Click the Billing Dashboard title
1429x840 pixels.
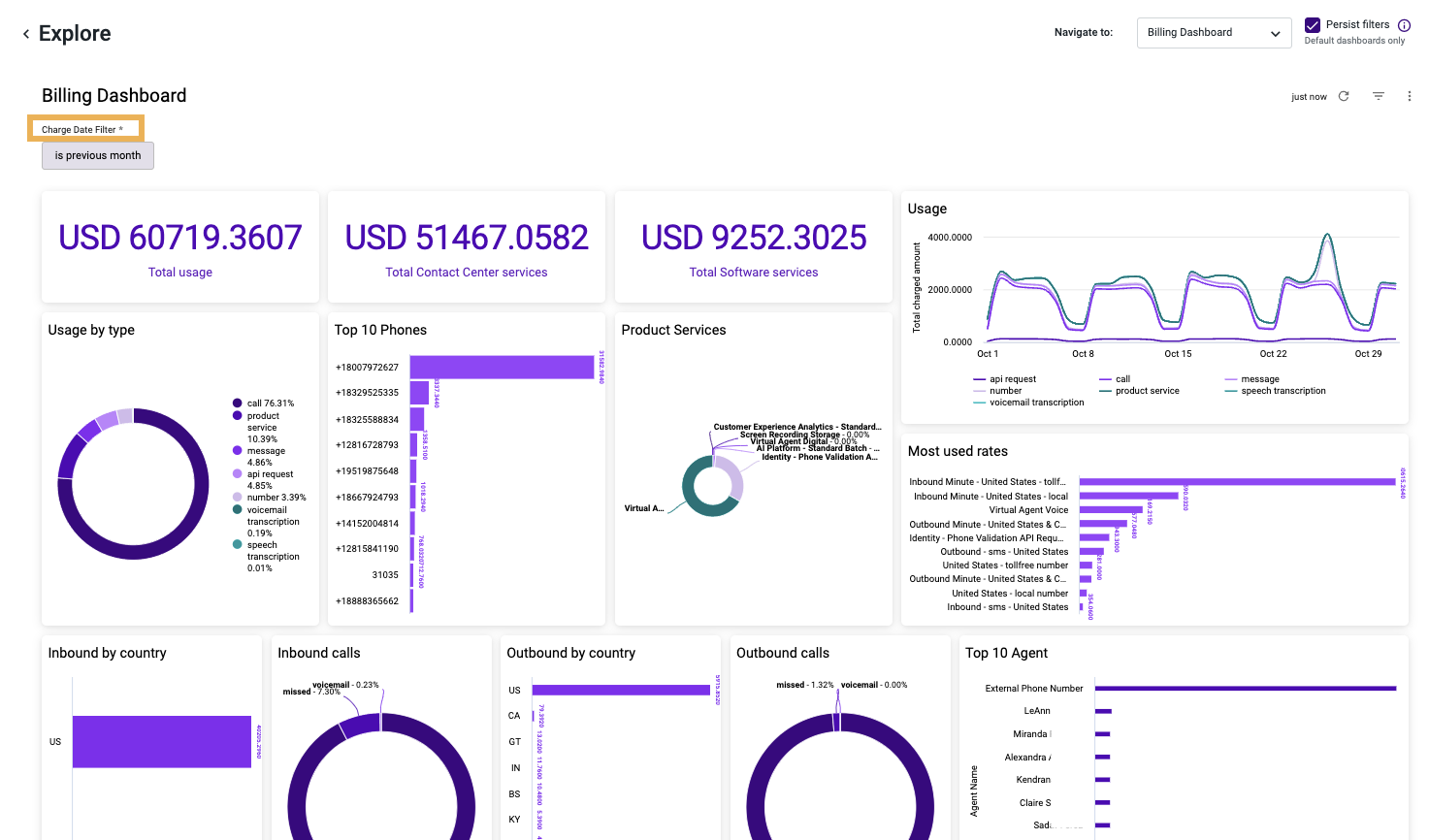(114, 95)
